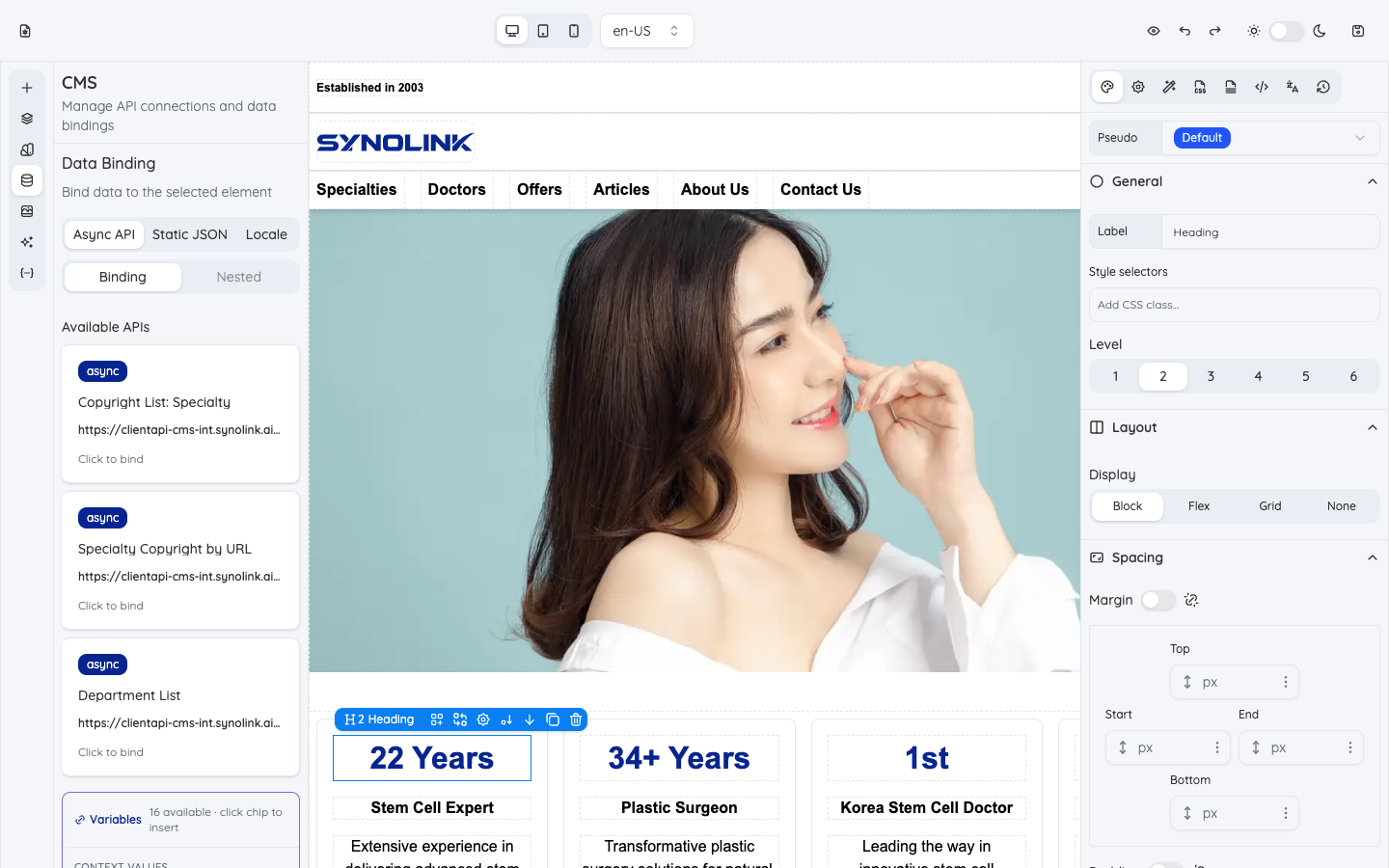Click the Specialties navigation link
Image resolution: width=1389 pixels, height=868 pixels.
[357, 189]
